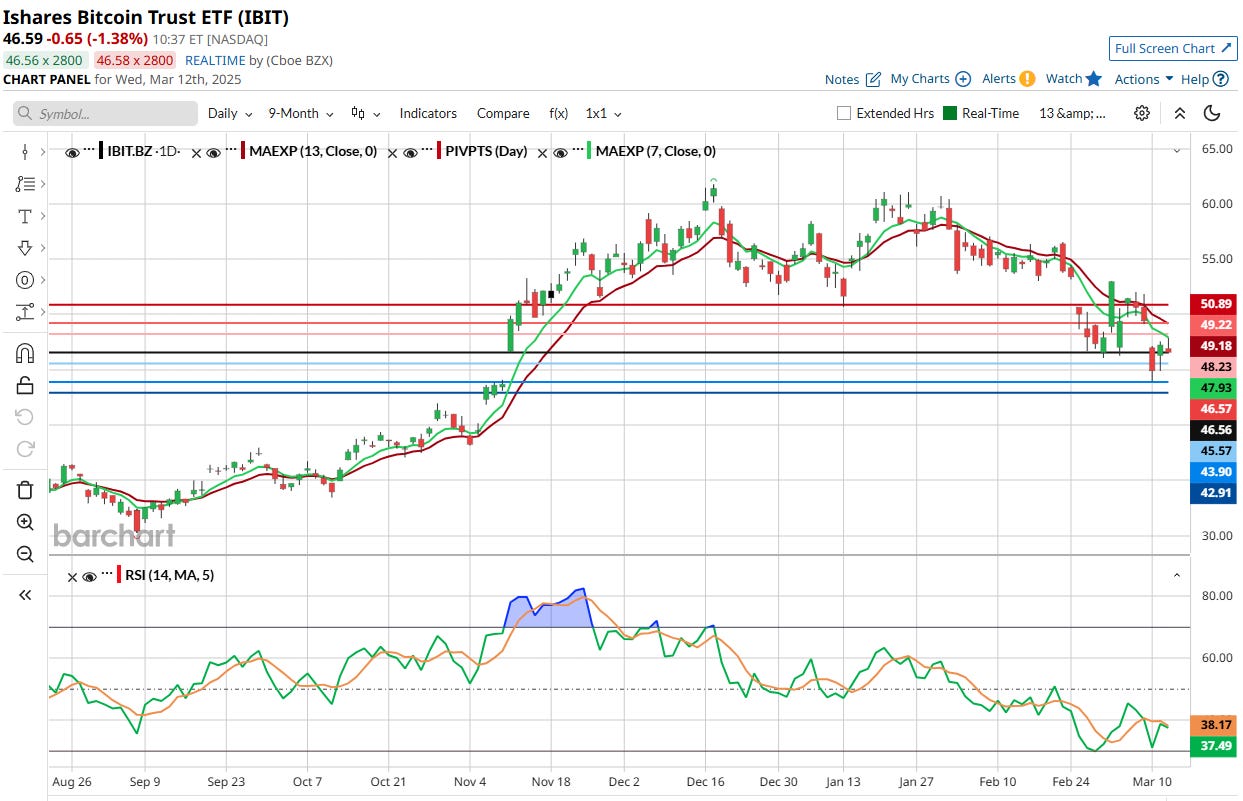This screenshot has width=1243, height=801.
Task: Hide the IBIT.BZ price series
Action: point(72,153)
